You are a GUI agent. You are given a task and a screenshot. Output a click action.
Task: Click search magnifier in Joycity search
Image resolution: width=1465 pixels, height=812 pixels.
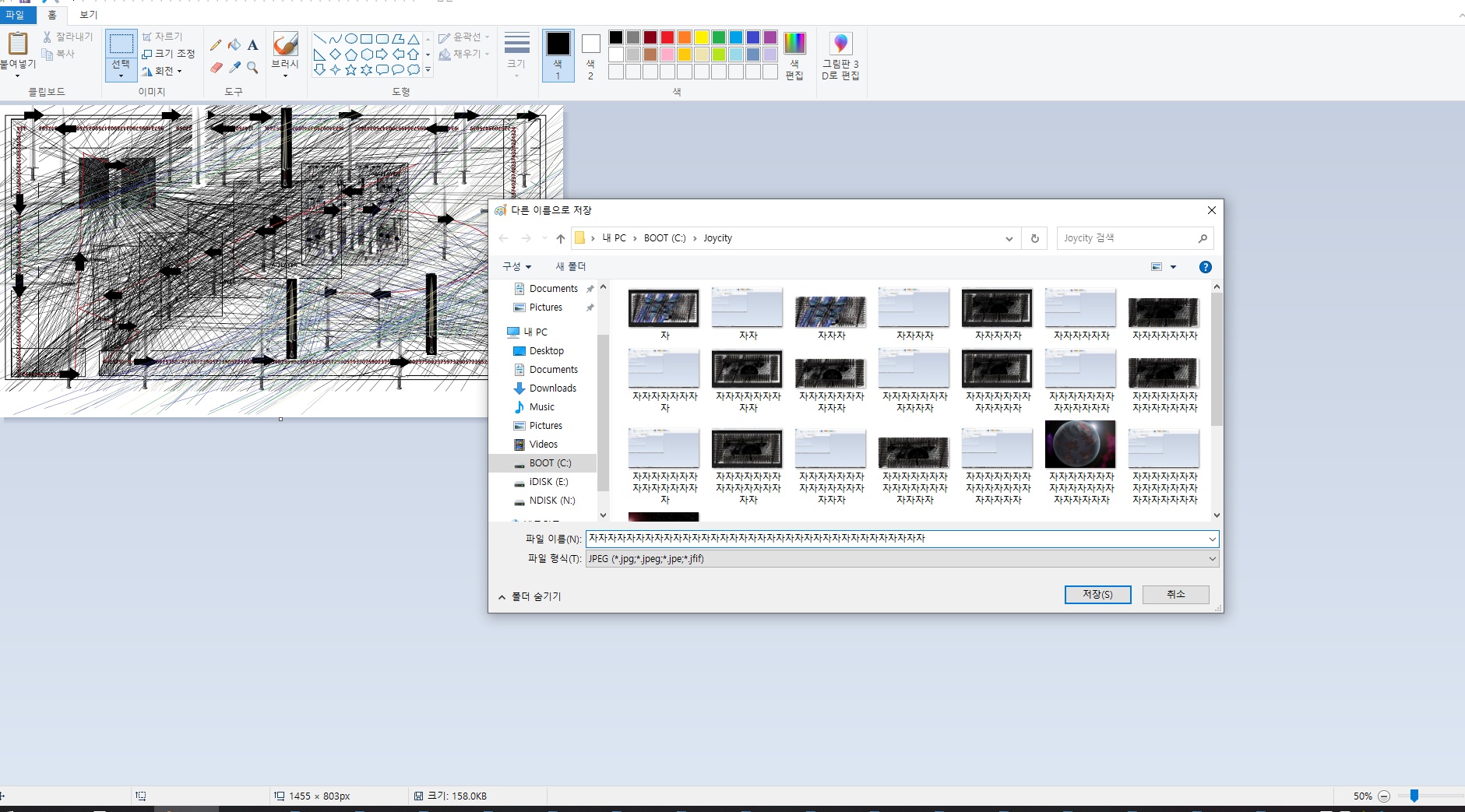[1203, 238]
